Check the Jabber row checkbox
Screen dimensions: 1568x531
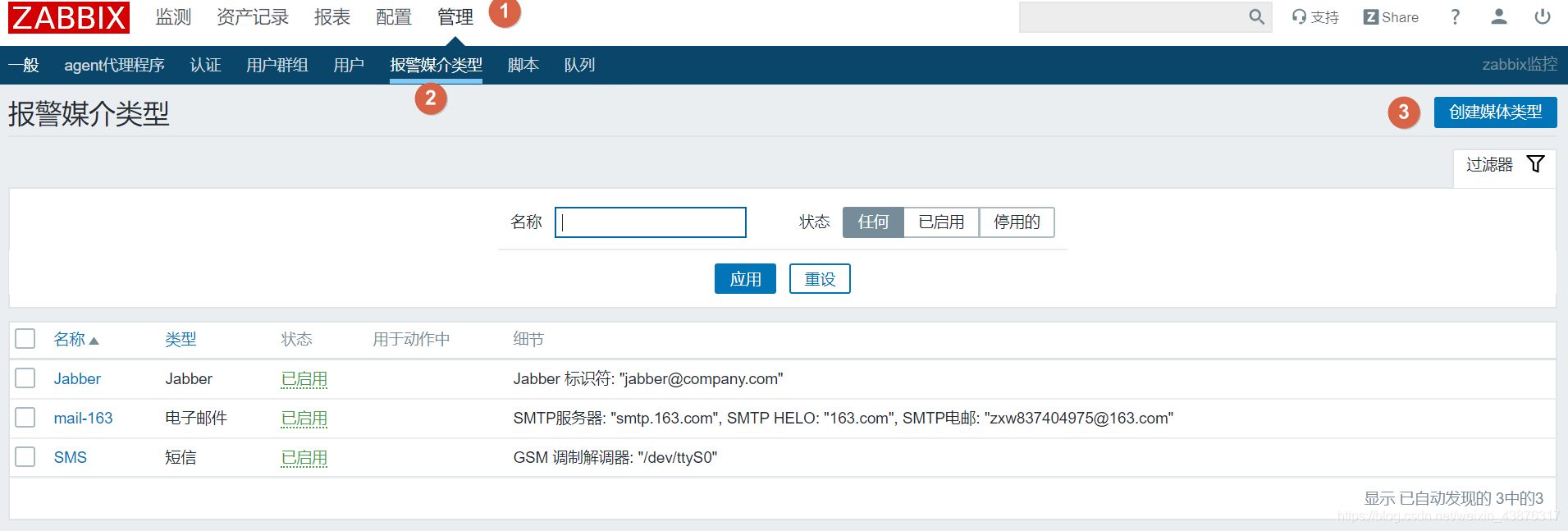(25, 378)
